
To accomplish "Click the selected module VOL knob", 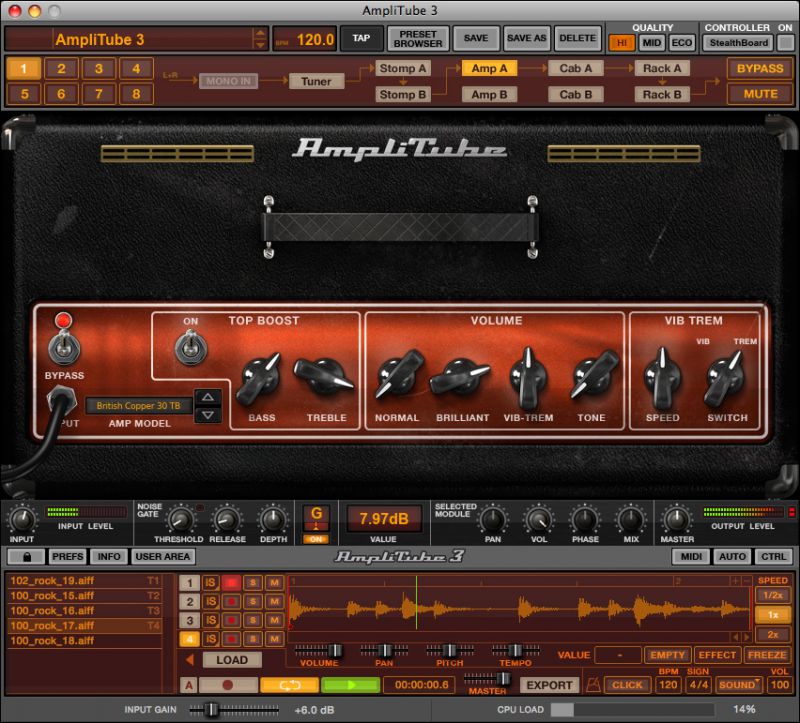I will (538, 519).
